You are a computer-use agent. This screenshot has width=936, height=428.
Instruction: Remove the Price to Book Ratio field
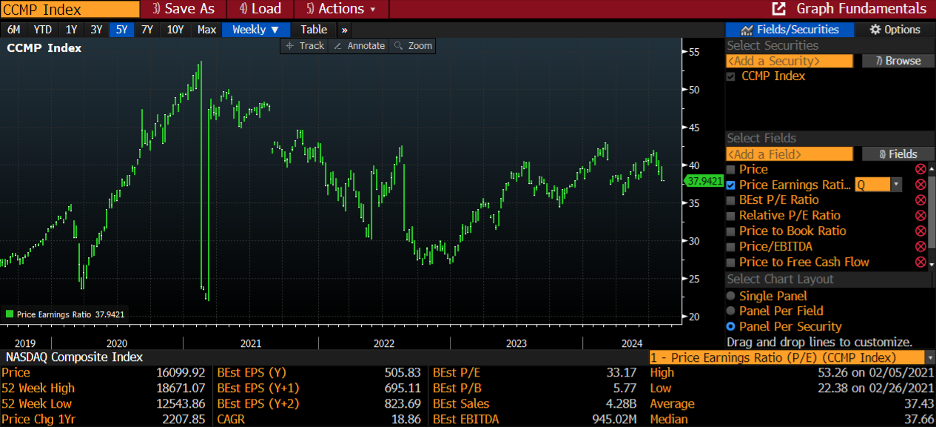[x=920, y=231]
